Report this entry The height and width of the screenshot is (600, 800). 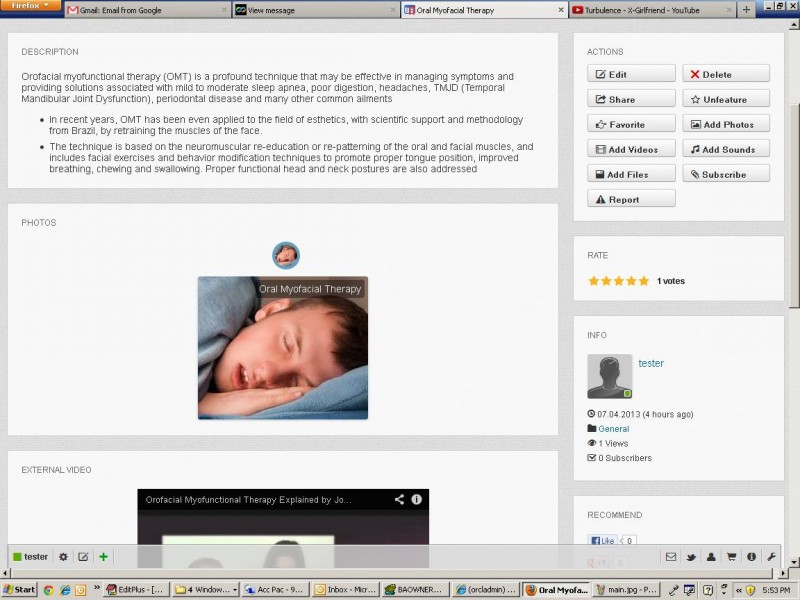(x=631, y=199)
